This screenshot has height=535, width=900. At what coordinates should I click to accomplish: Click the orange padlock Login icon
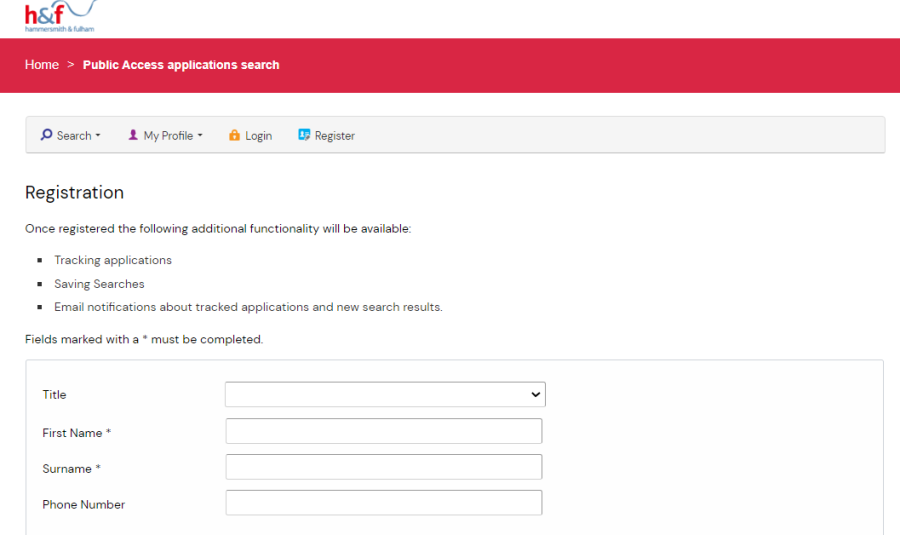pyautogui.click(x=234, y=135)
